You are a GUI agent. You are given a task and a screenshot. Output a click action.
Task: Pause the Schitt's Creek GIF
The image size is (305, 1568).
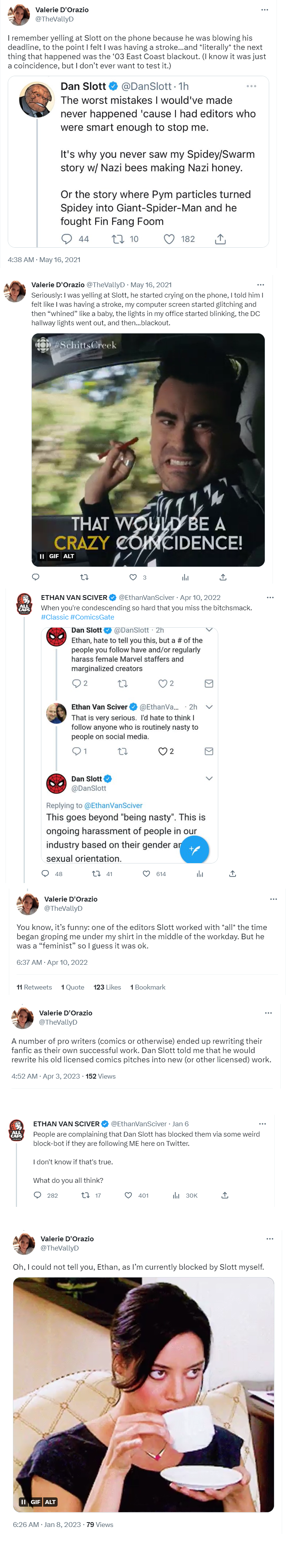(41, 556)
